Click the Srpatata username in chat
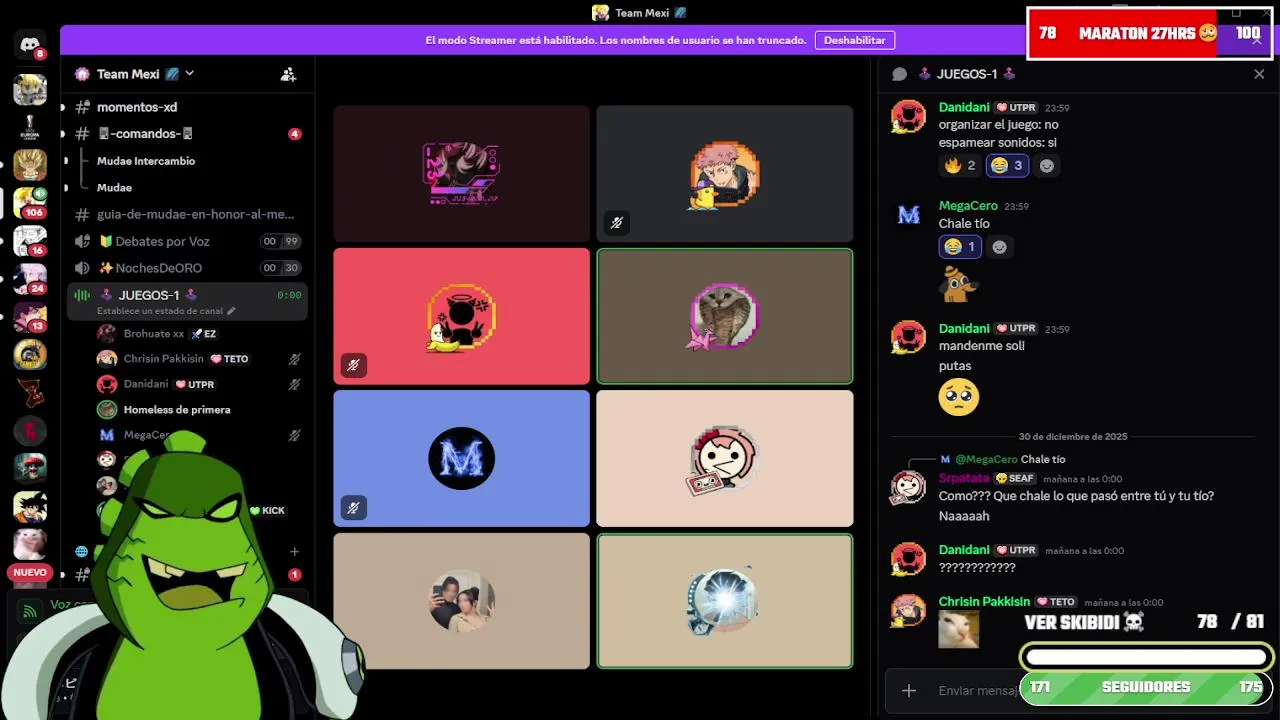 964,478
